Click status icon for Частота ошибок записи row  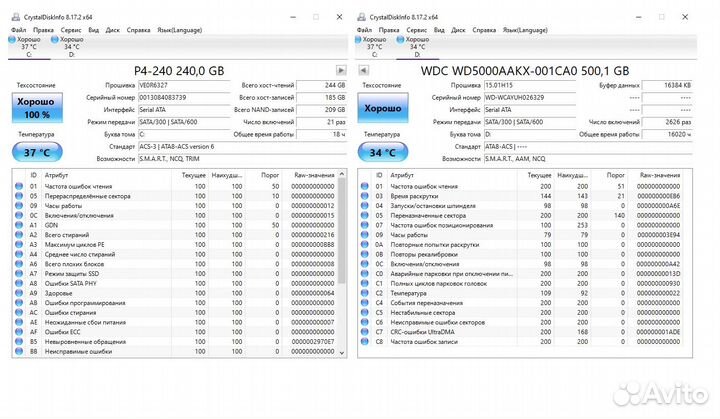(x=365, y=341)
